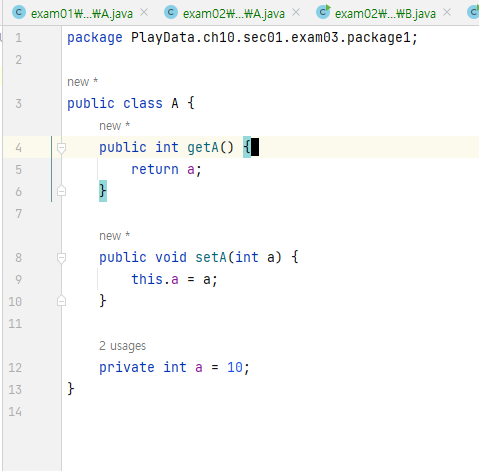This screenshot has width=479, height=471.
Task: Click the 'new *' hint above setA method
Action: [114, 236]
